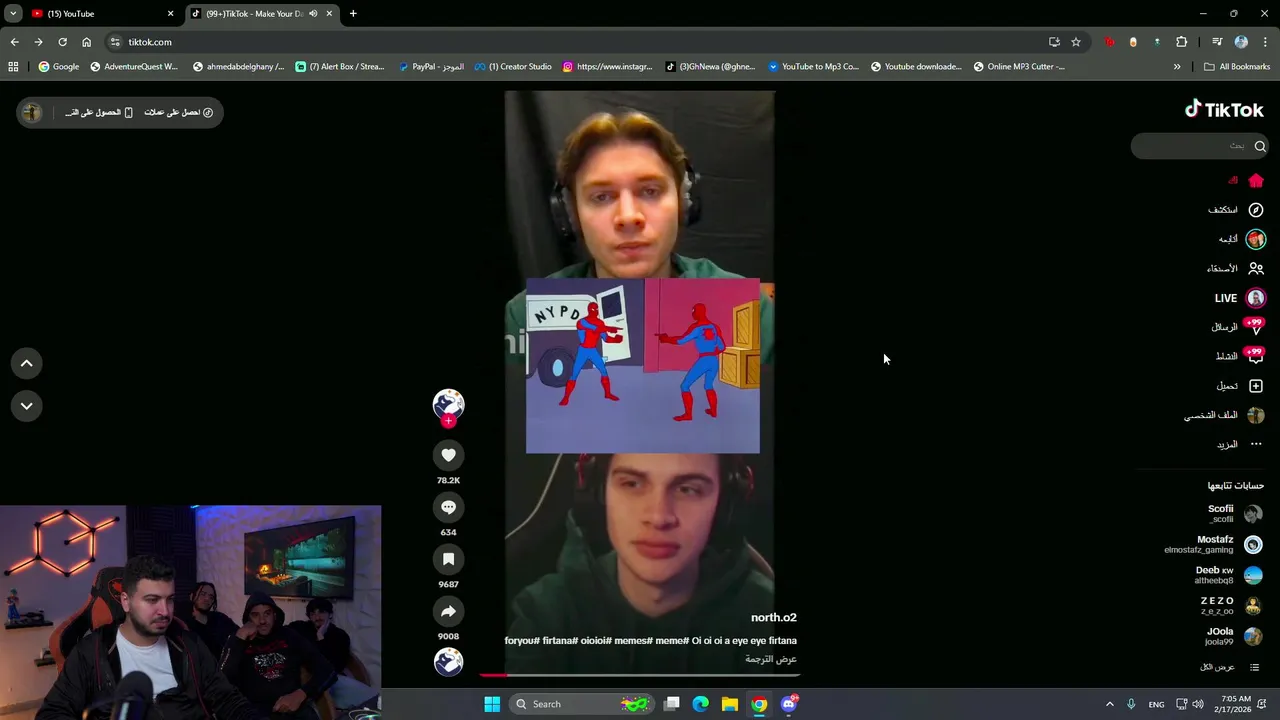This screenshot has width=1280, height=720.
Task: Open Friends via the two-people icon
Action: click(x=1256, y=268)
